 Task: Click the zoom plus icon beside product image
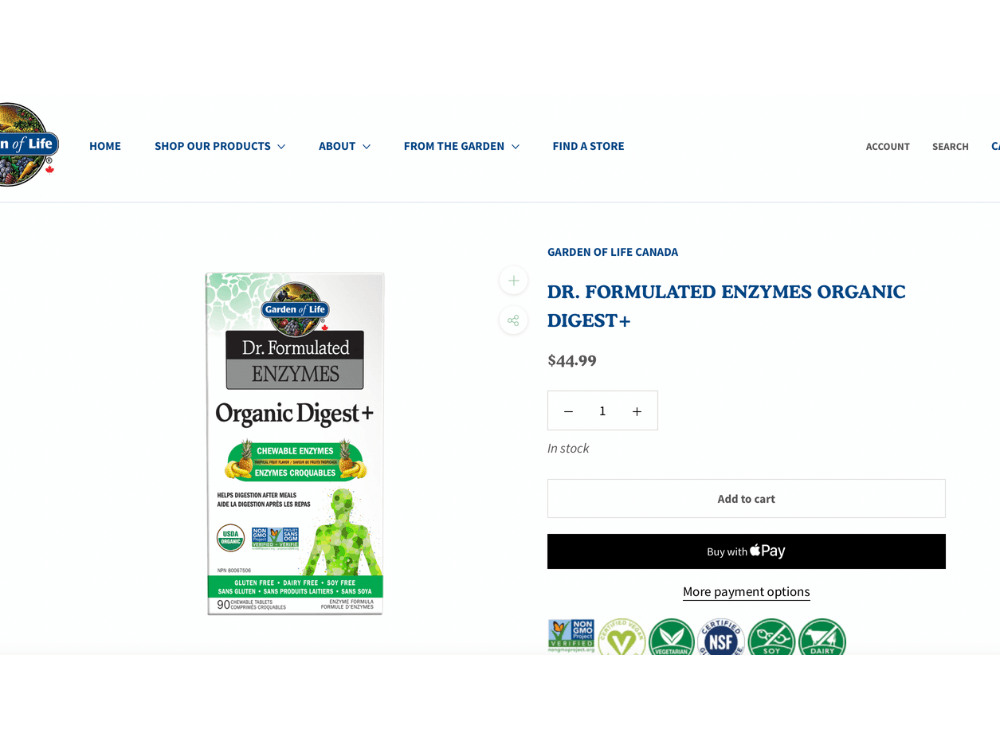[513, 281]
